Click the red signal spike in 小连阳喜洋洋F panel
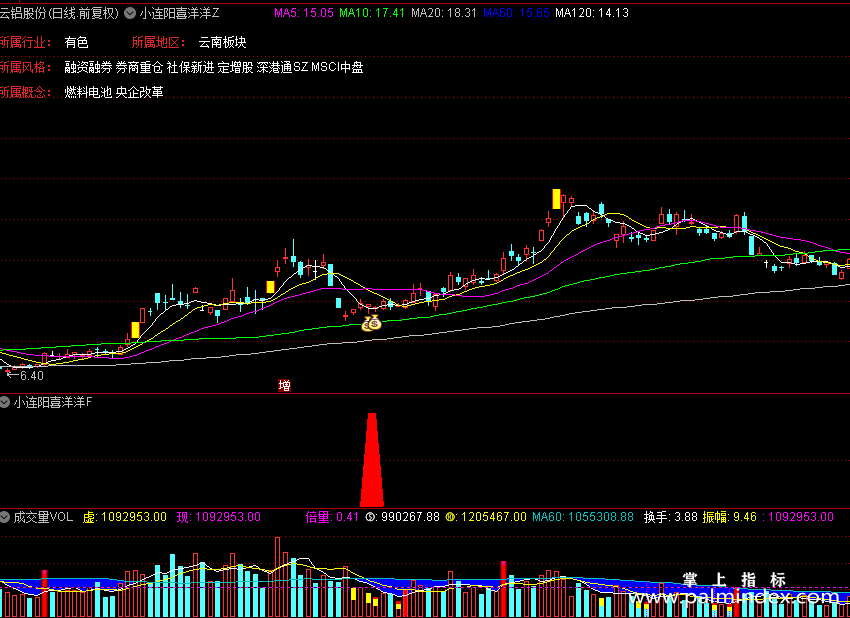 click(x=372, y=460)
